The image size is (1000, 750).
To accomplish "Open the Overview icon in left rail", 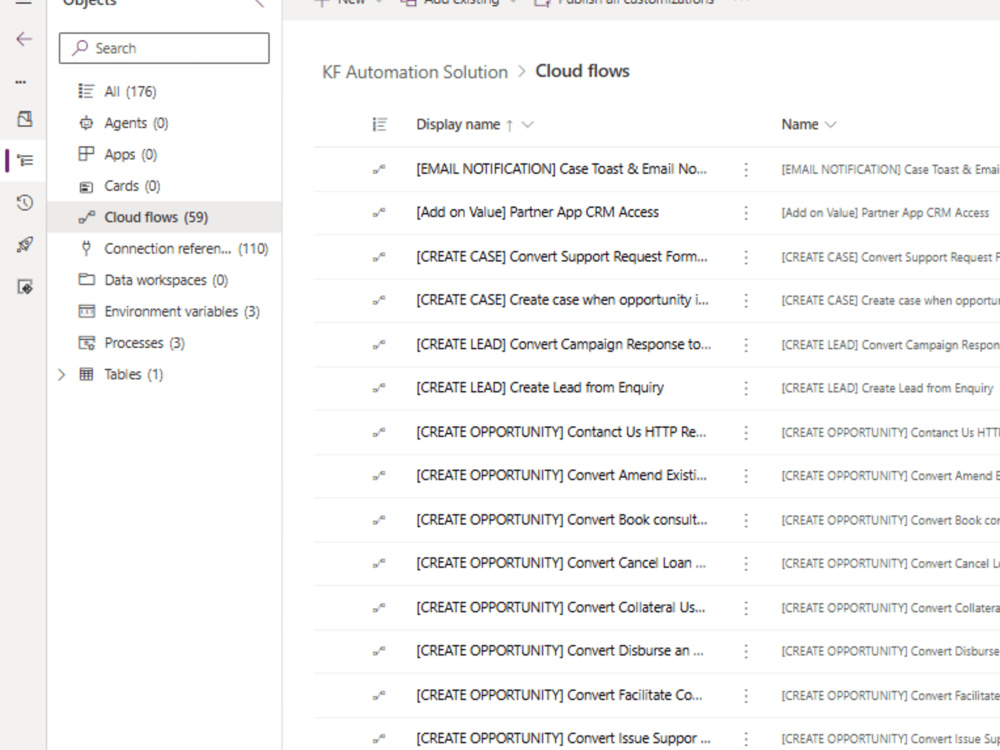I will tap(24, 119).
